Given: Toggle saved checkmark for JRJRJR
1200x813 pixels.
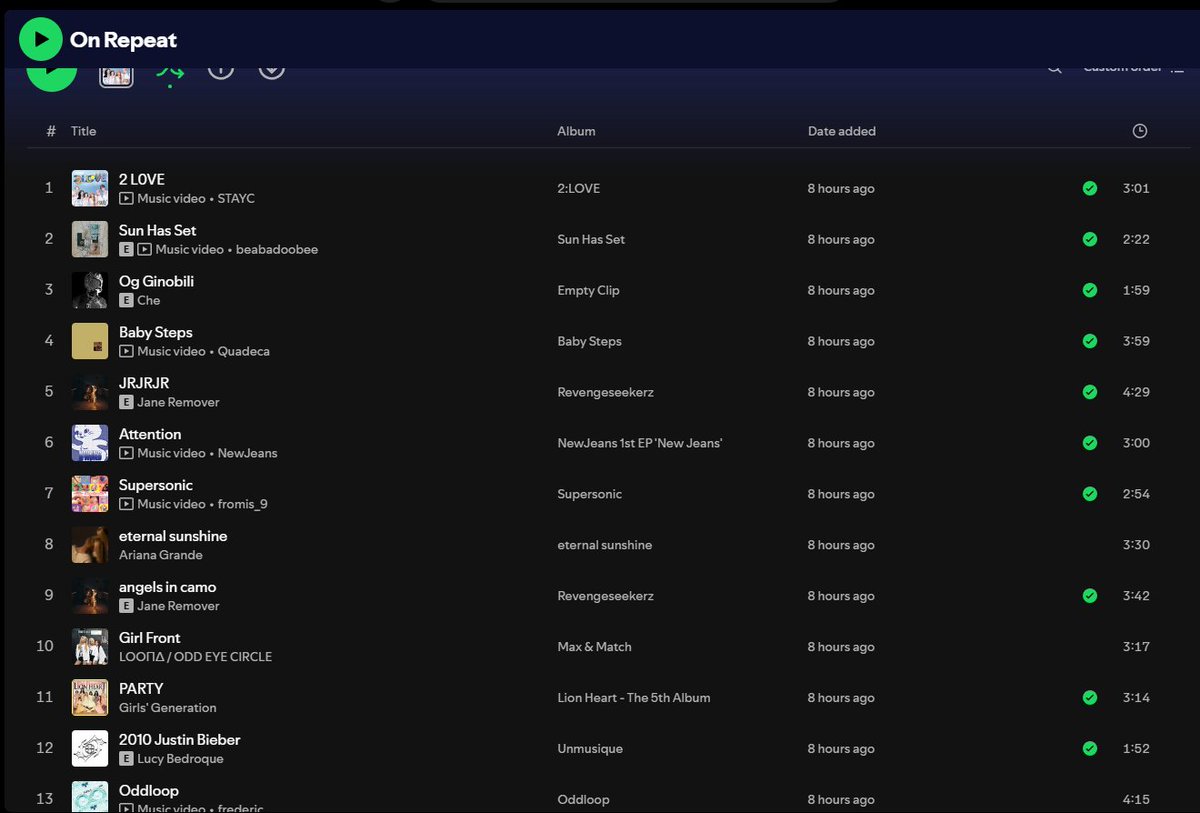Looking at the screenshot, I should click(x=1090, y=392).
